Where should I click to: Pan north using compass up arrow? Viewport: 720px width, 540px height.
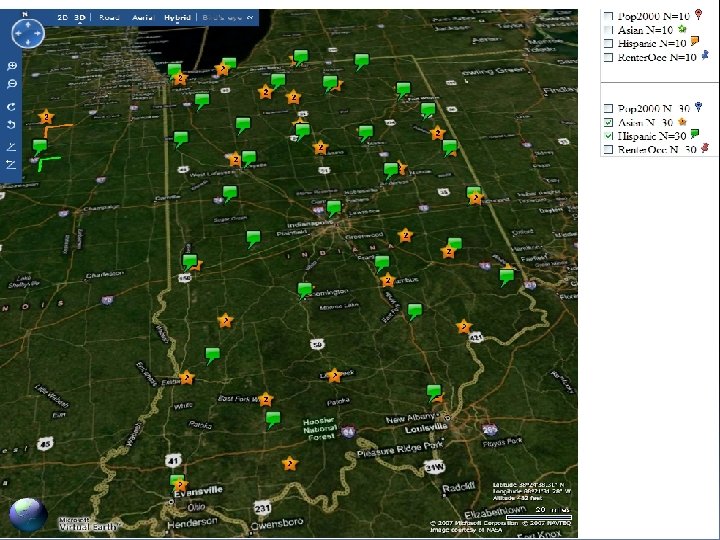(28, 24)
